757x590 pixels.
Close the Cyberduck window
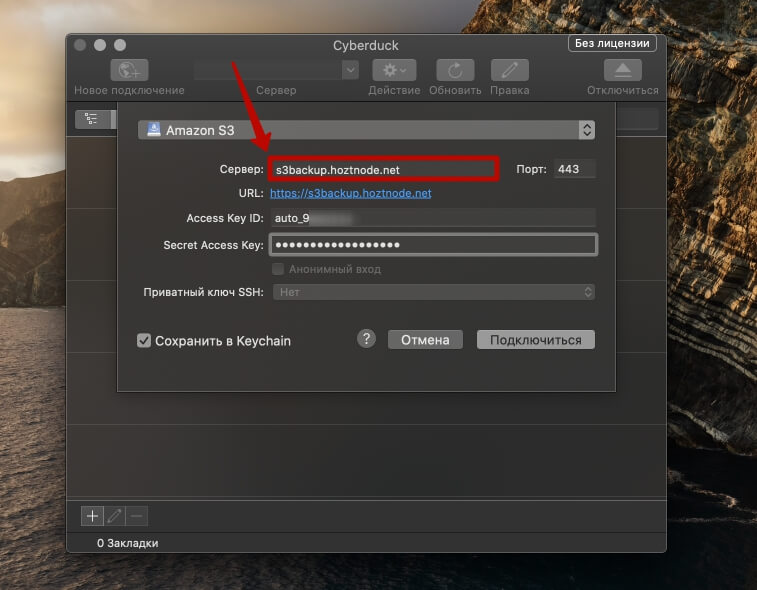pos(80,45)
